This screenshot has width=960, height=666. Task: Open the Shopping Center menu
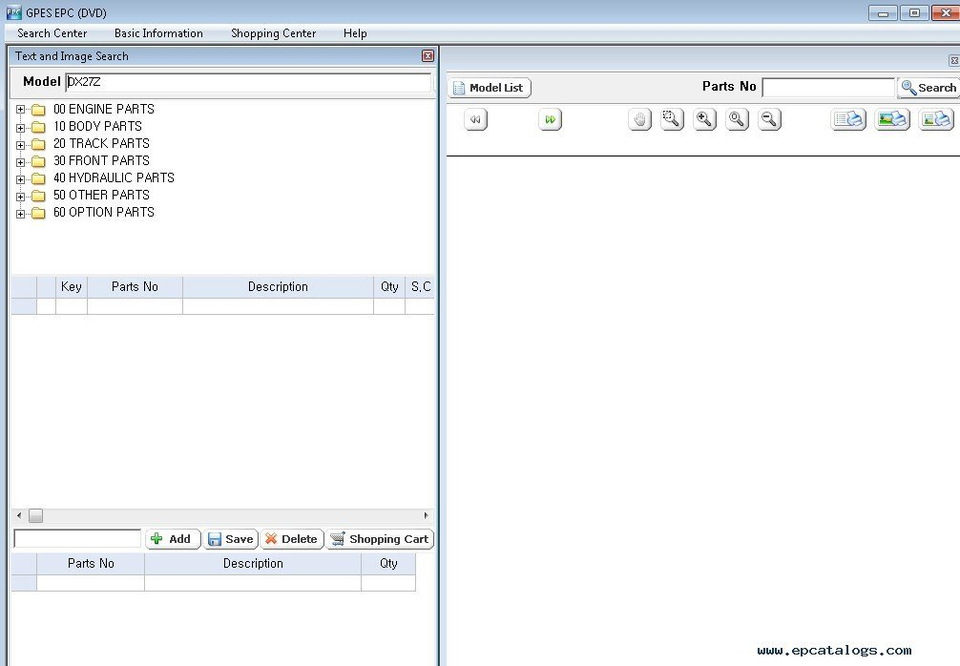pos(274,33)
